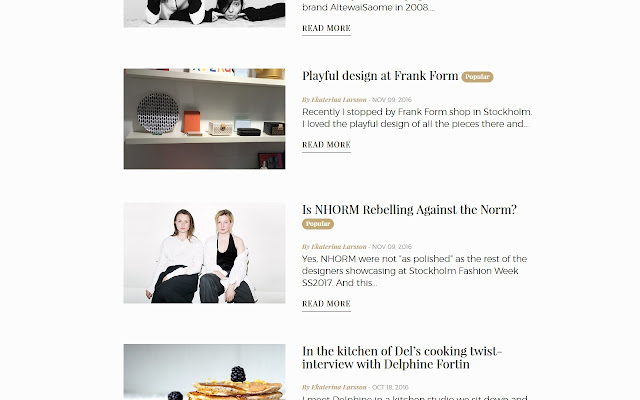The width and height of the screenshot is (640, 400).
Task: Open the Playful design at Frank Form article
Action: pos(380,76)
